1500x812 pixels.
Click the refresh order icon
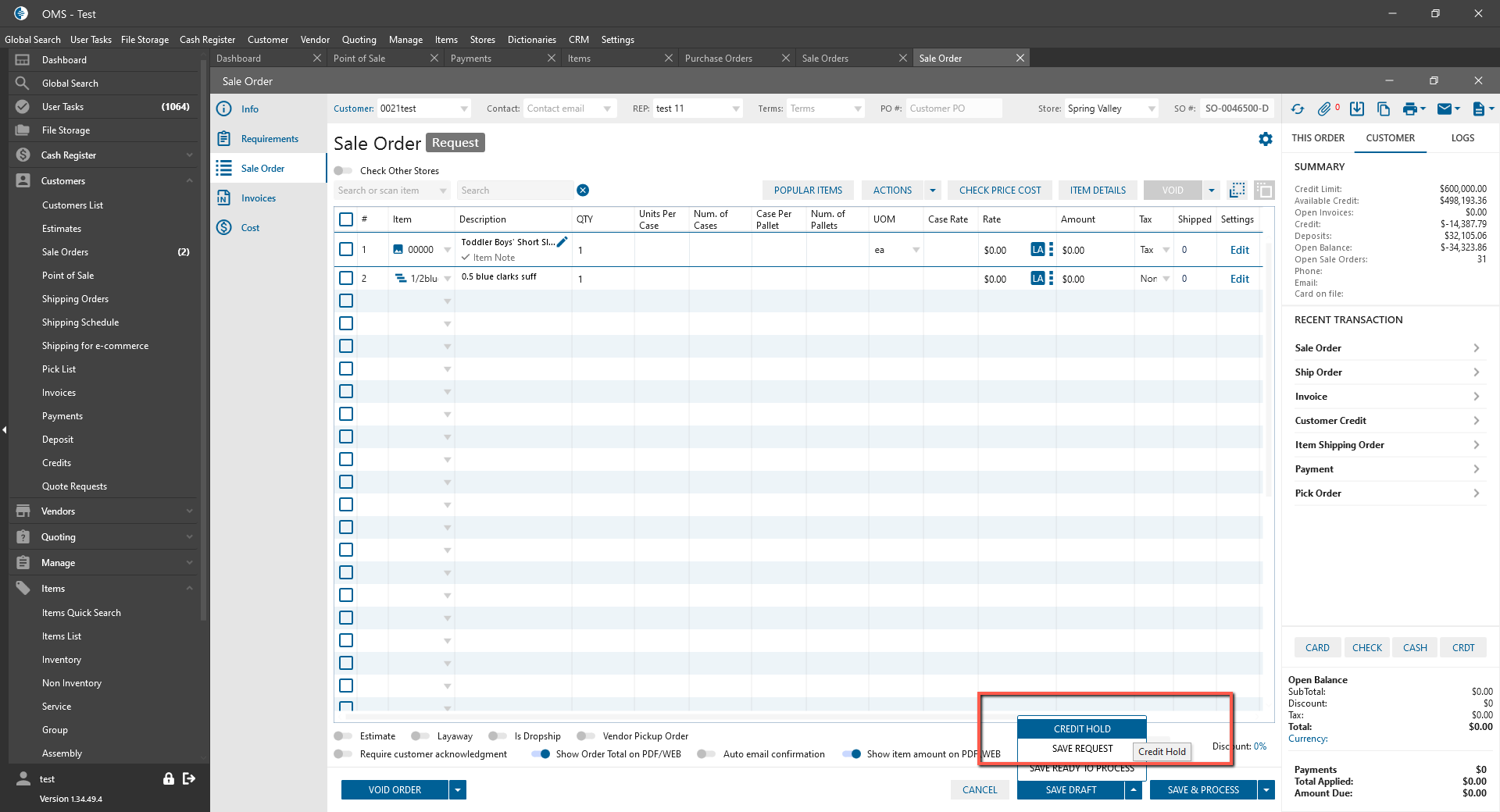click(x=1298, y=109)
